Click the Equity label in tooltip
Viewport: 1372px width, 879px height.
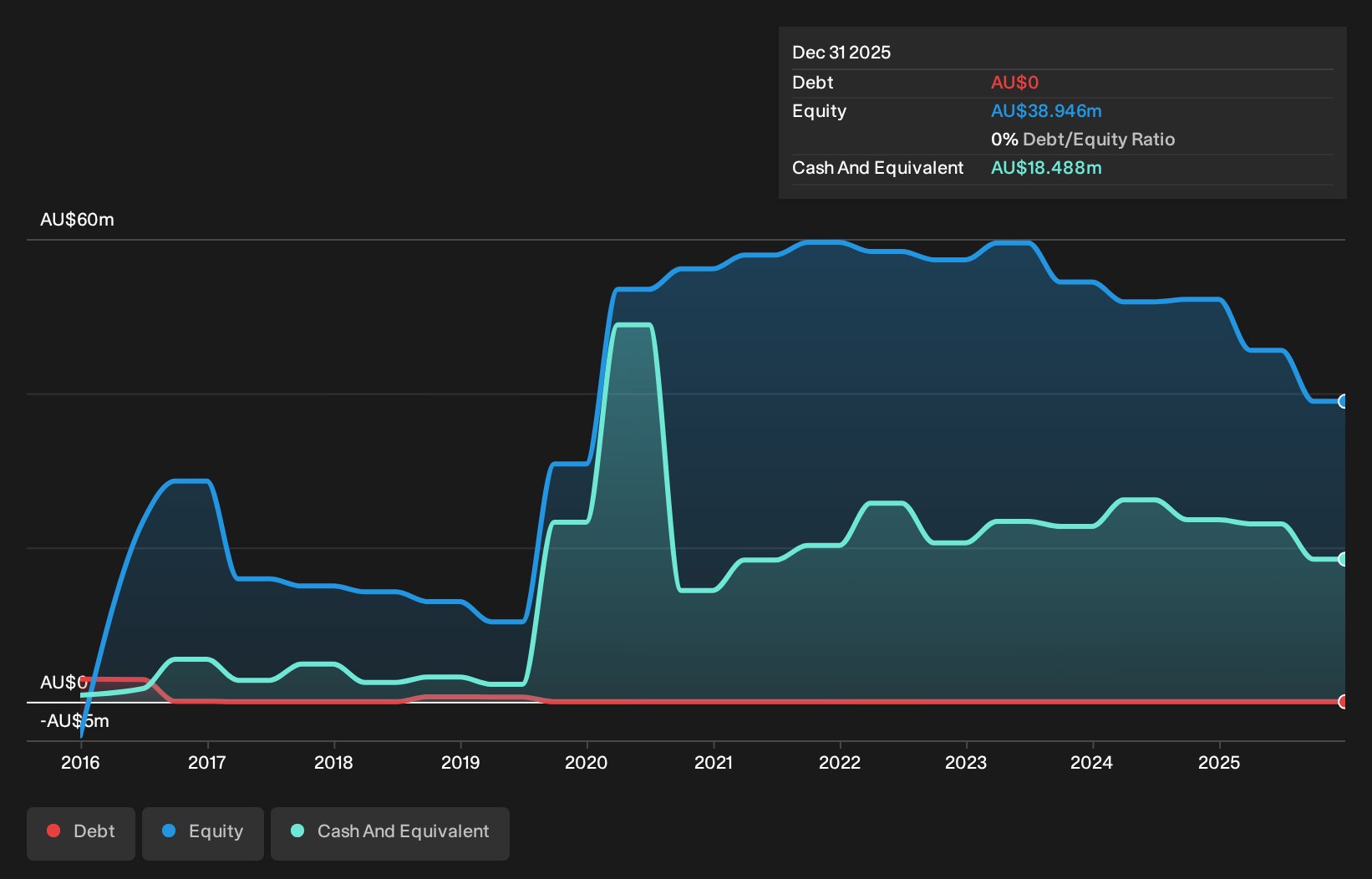point(819,111)
